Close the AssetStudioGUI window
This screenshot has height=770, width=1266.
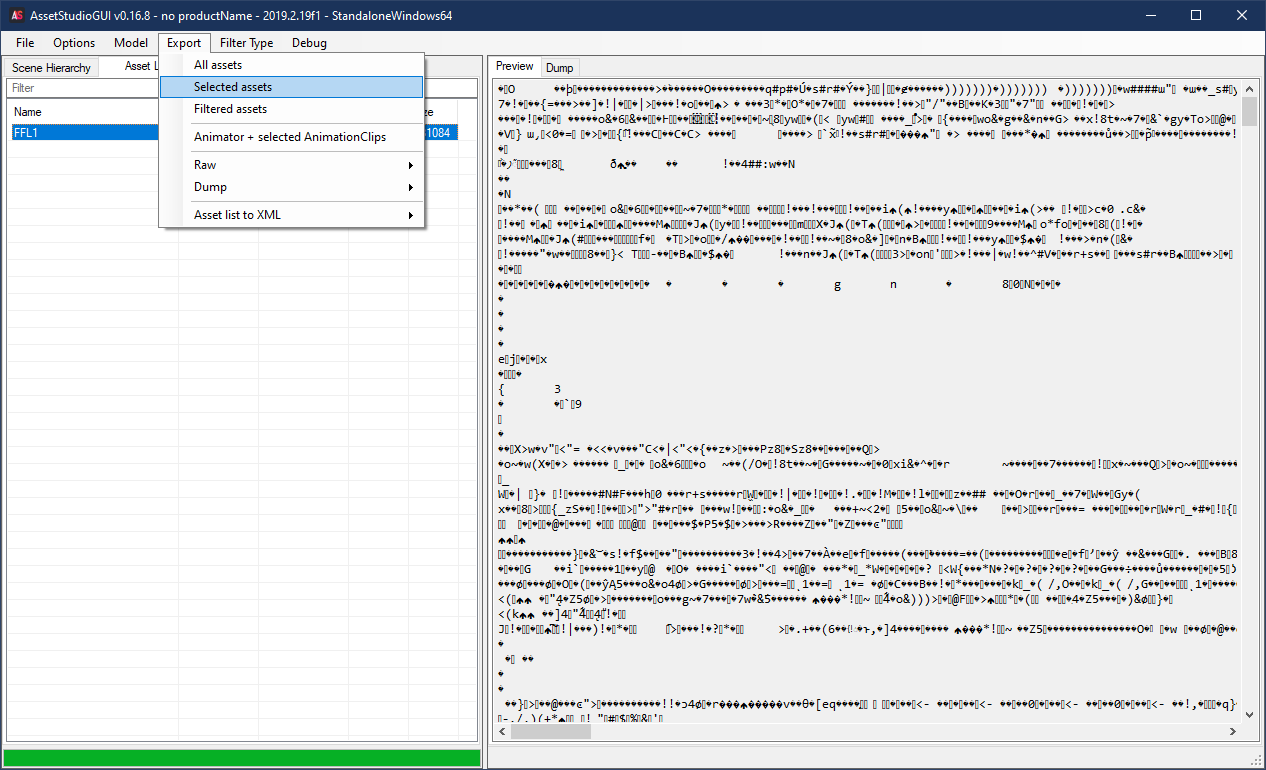coord(1242,15)
